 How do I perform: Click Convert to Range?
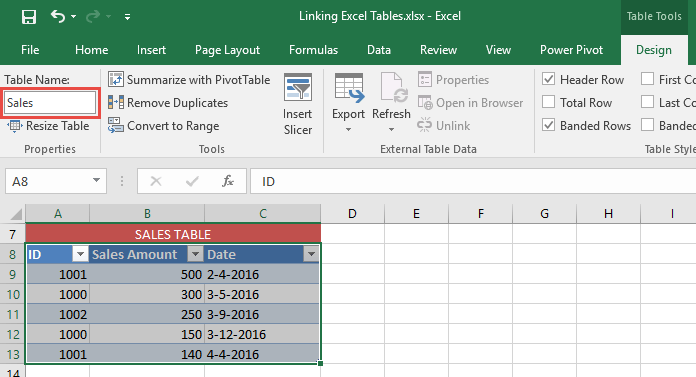(164, 126)
